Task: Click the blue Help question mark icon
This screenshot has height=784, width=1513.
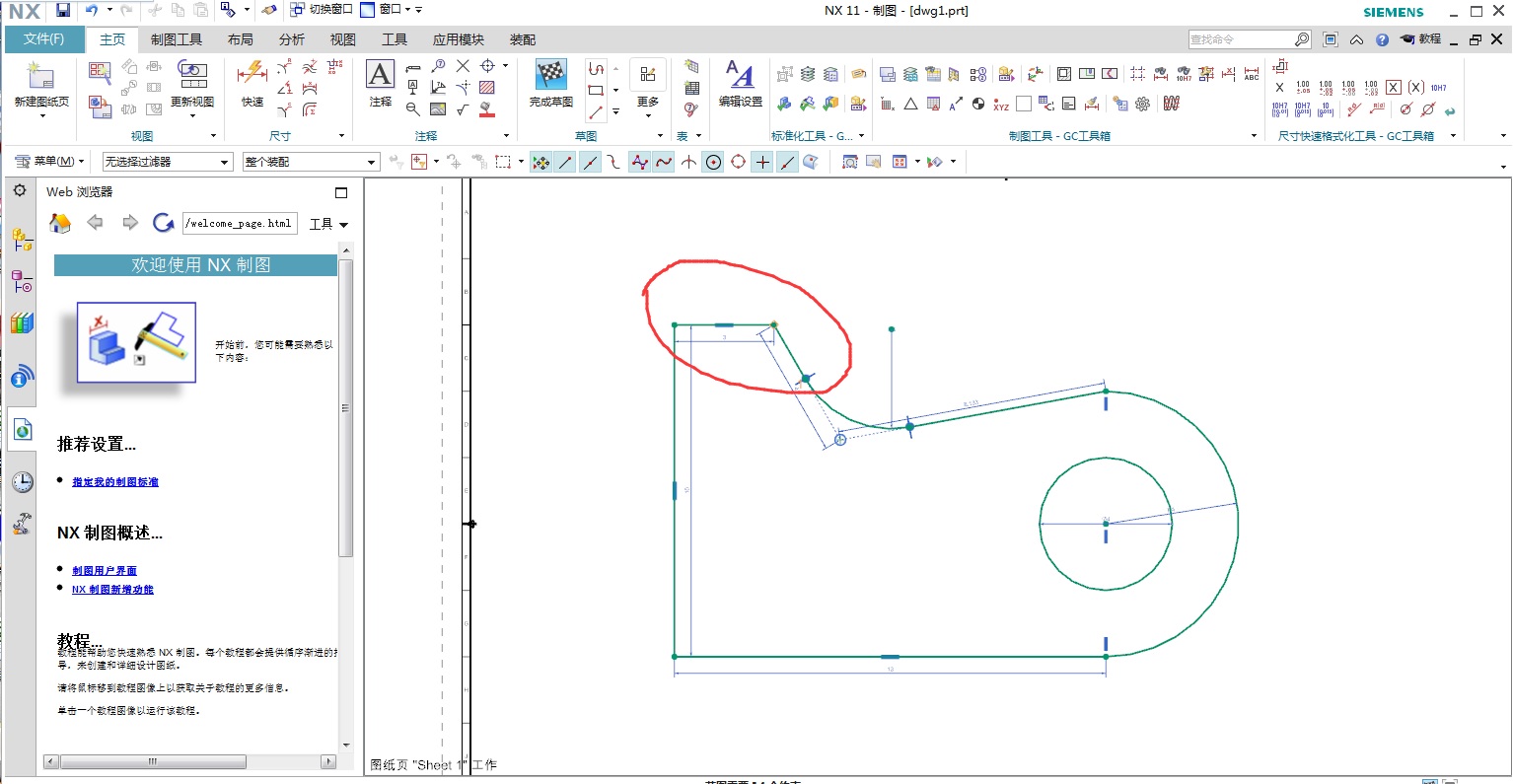Action: point(1382,39)
